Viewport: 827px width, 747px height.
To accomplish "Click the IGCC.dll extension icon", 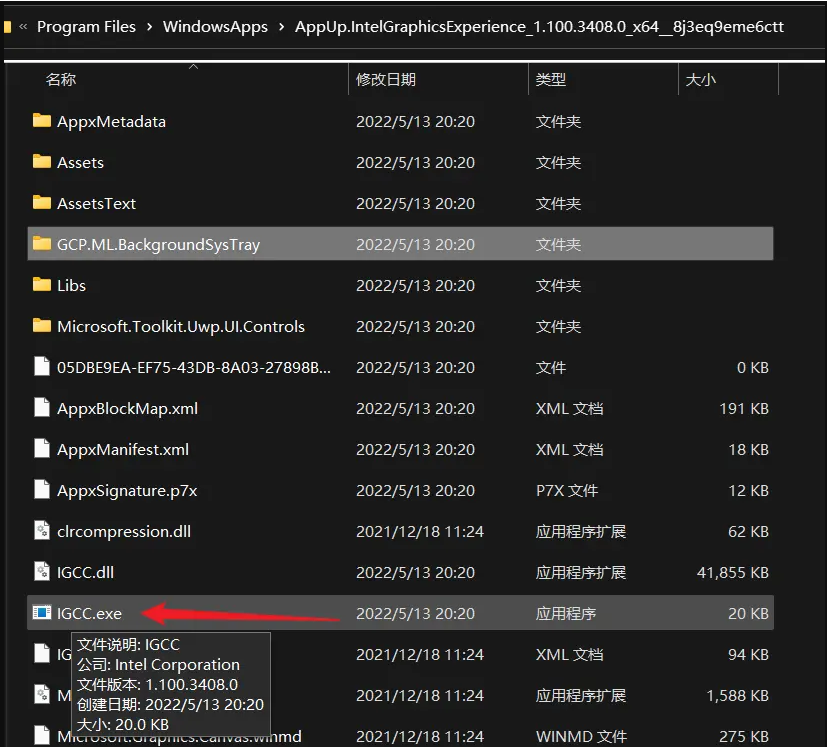I will (x=42, y=572).
